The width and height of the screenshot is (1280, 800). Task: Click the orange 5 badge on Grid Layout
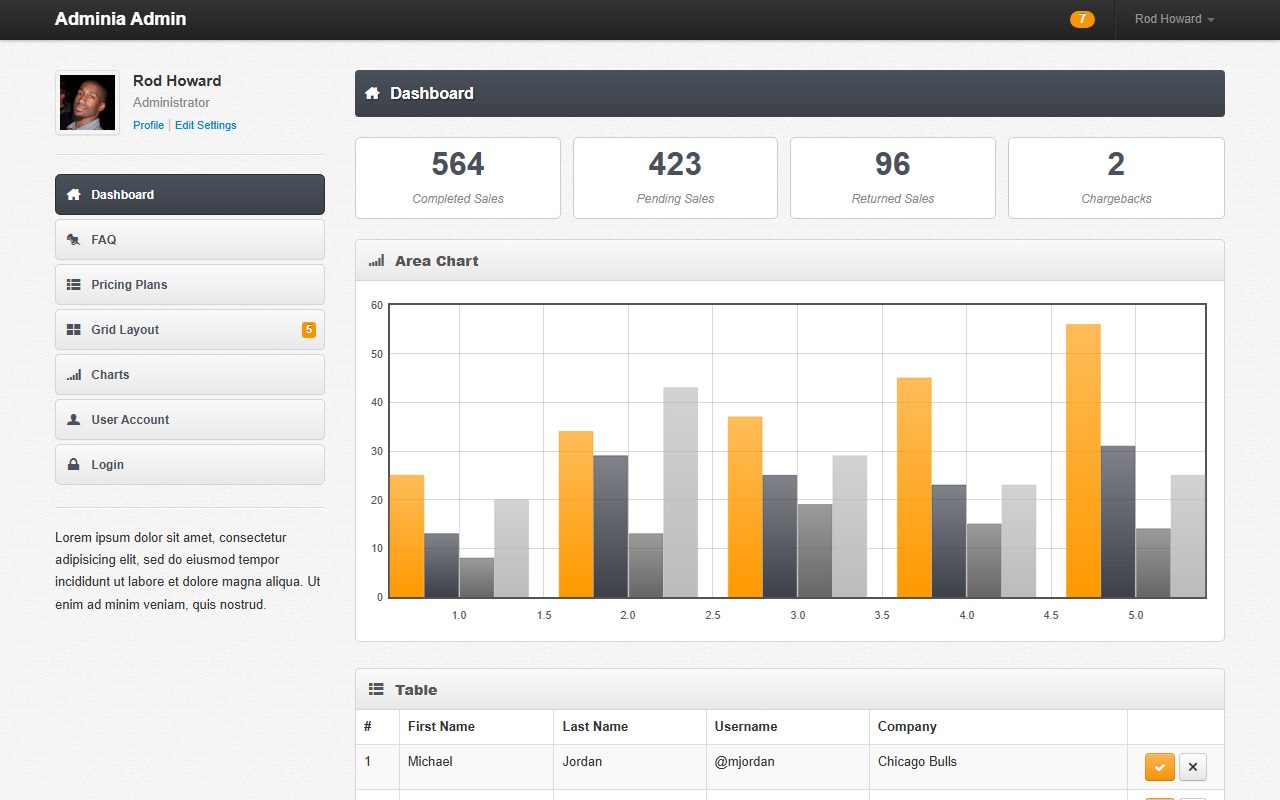click(309, 330)
